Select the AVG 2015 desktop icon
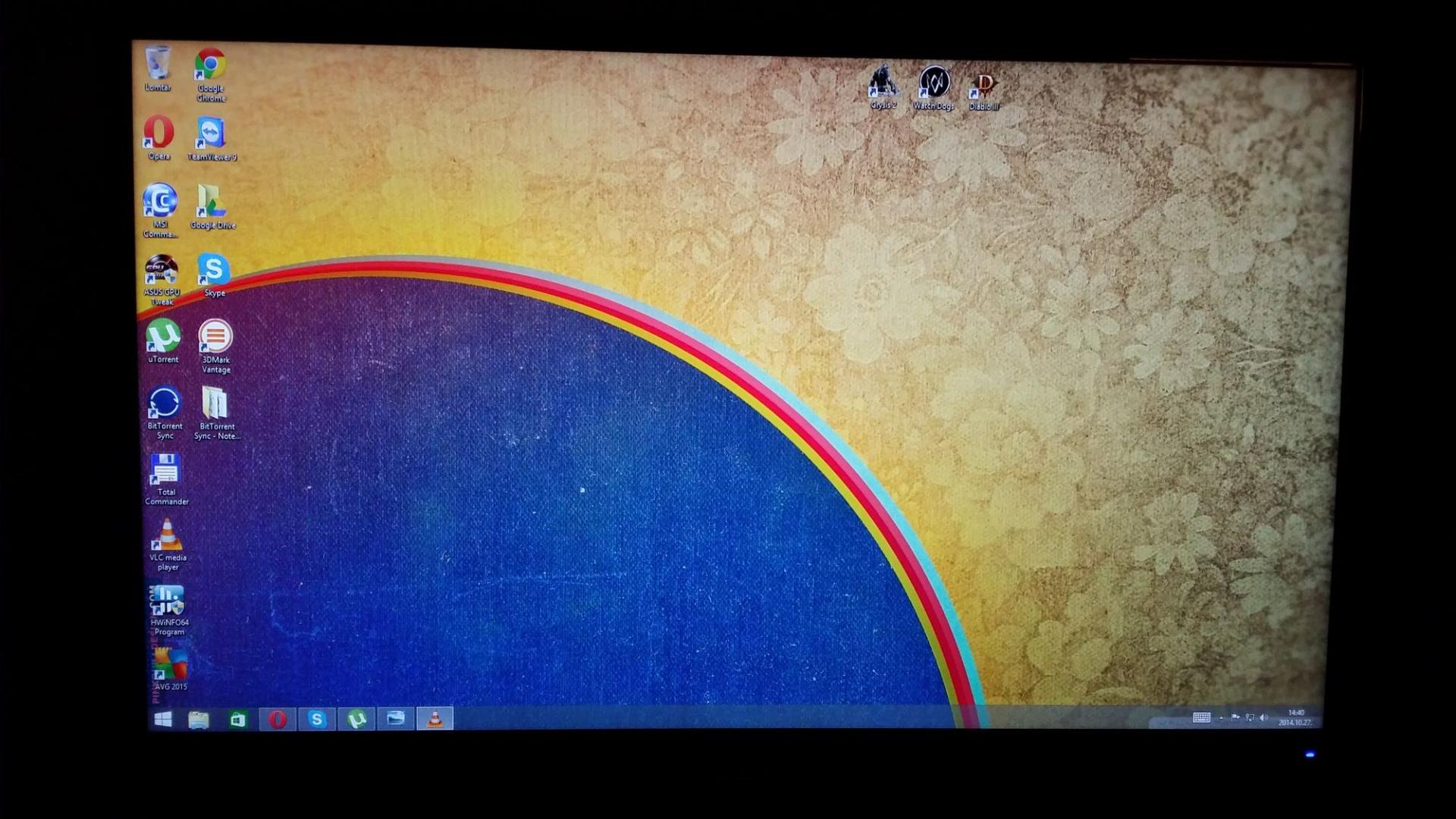 tap(171, 665)
